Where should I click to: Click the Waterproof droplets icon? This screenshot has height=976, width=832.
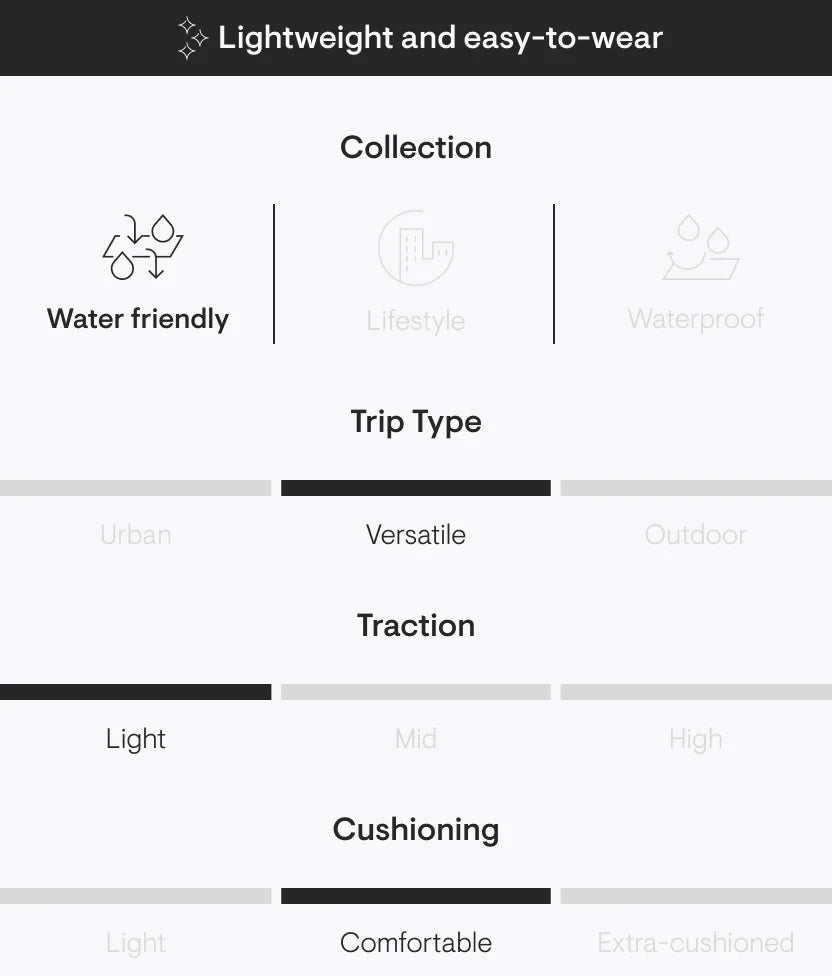[700, 247]
